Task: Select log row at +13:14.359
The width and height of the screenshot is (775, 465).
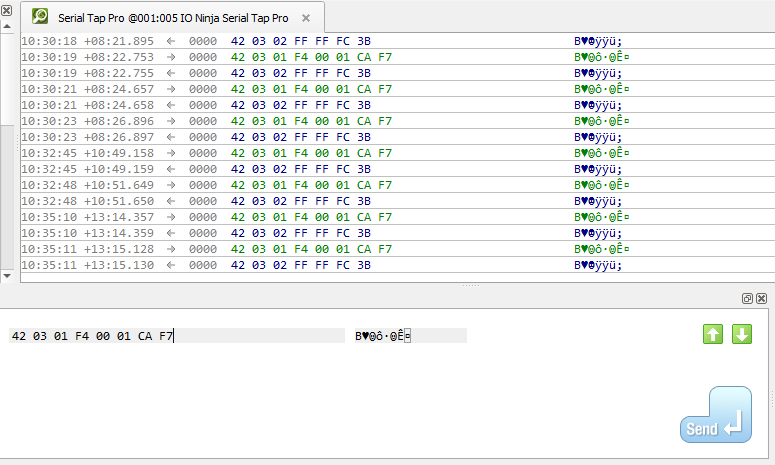Action: pos(398,233)
